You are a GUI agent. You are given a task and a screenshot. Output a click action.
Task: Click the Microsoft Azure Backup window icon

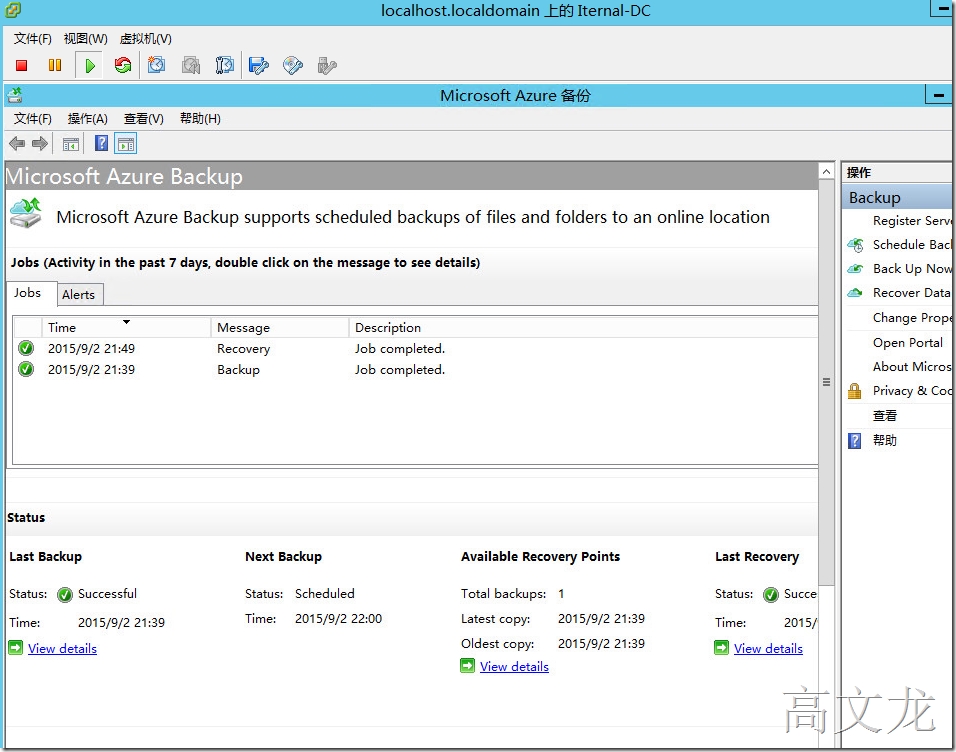pyautogui.click(x=15, y=95)
